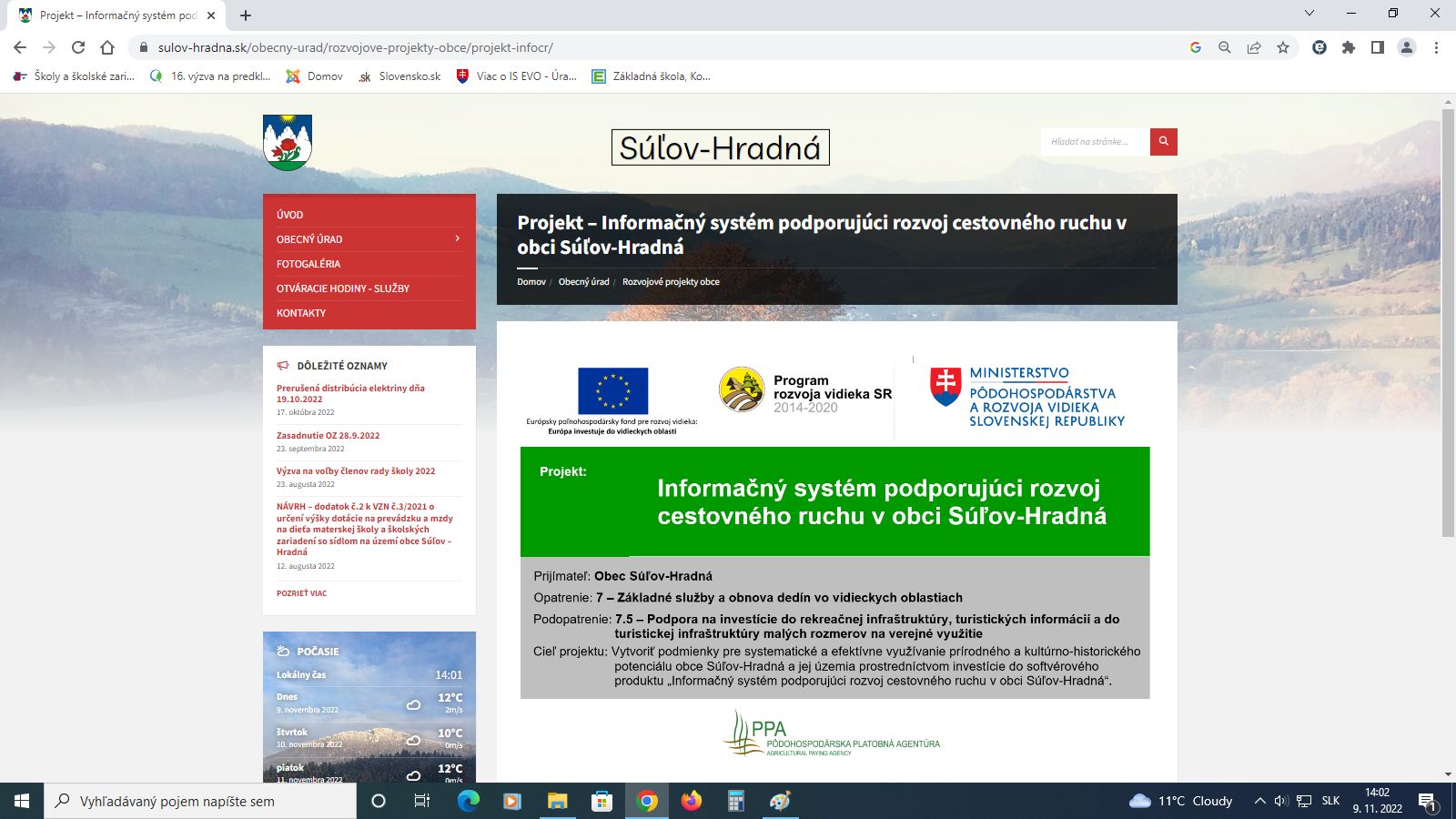The width and height of the screenshot is (1456, 819).
Task: Open the Chrome three-dot menu
Action: pyautogui.click(x=1436, y=47)
